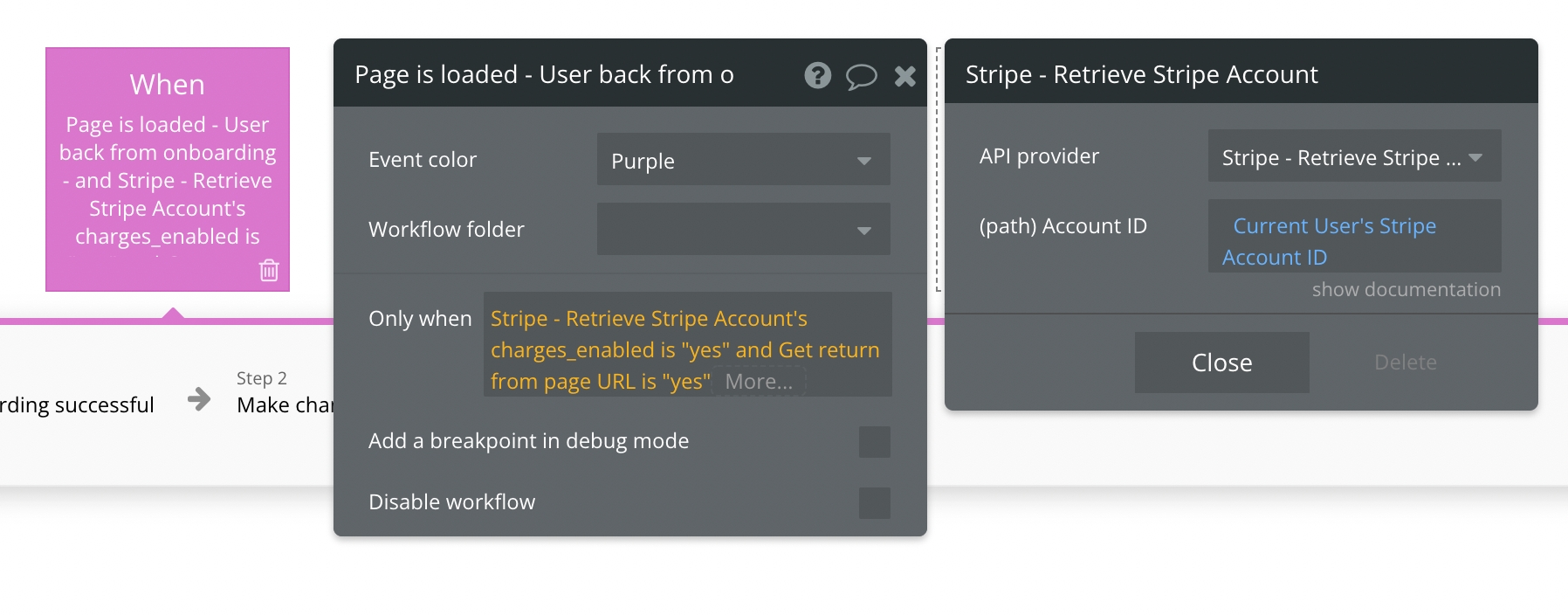Enable the 'Disable workflow' checkbox
Screen dimensions: 1568x615
tap(875, 502)
